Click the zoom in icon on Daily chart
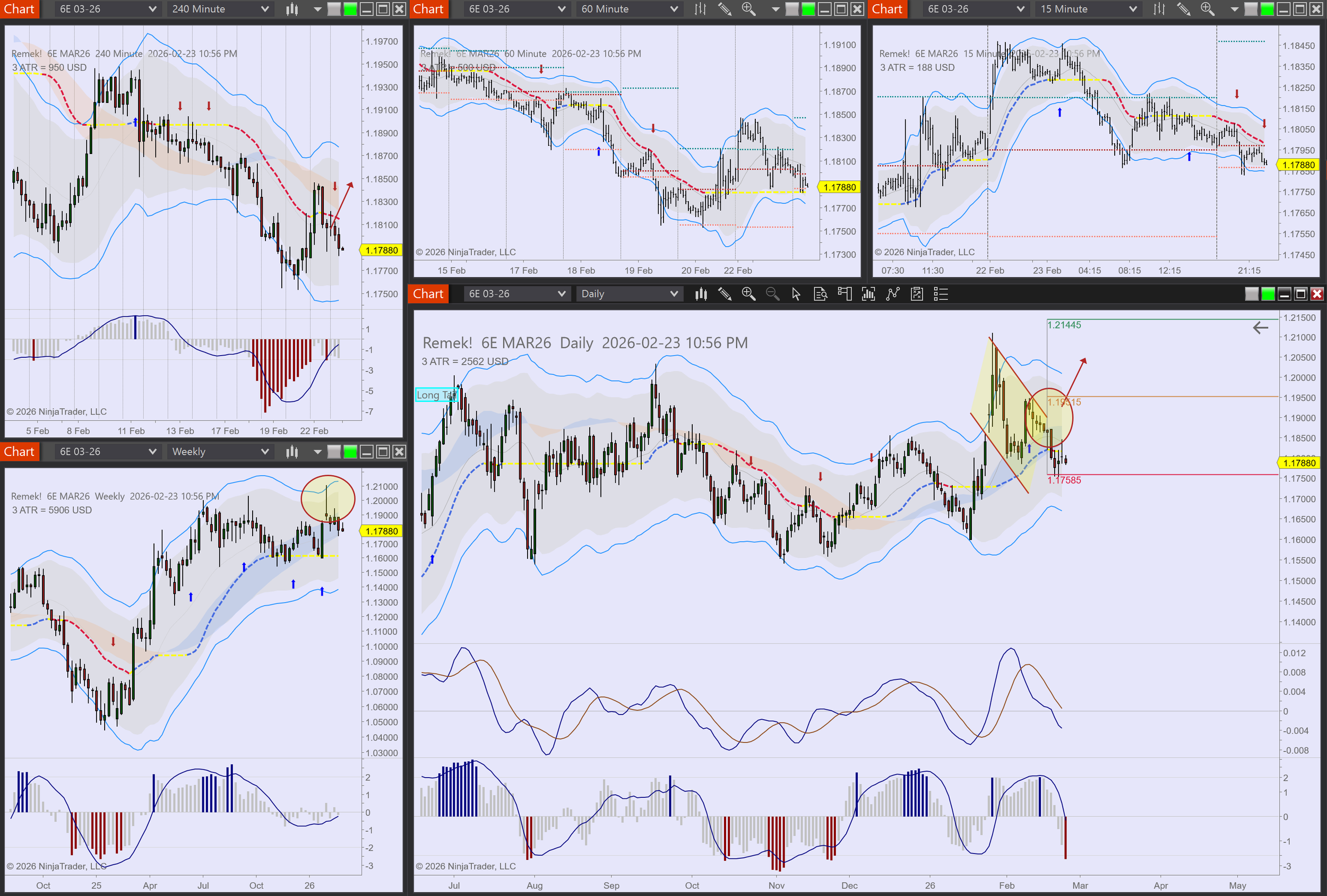This screenshot has height=896, width=1327. point(748,294)
